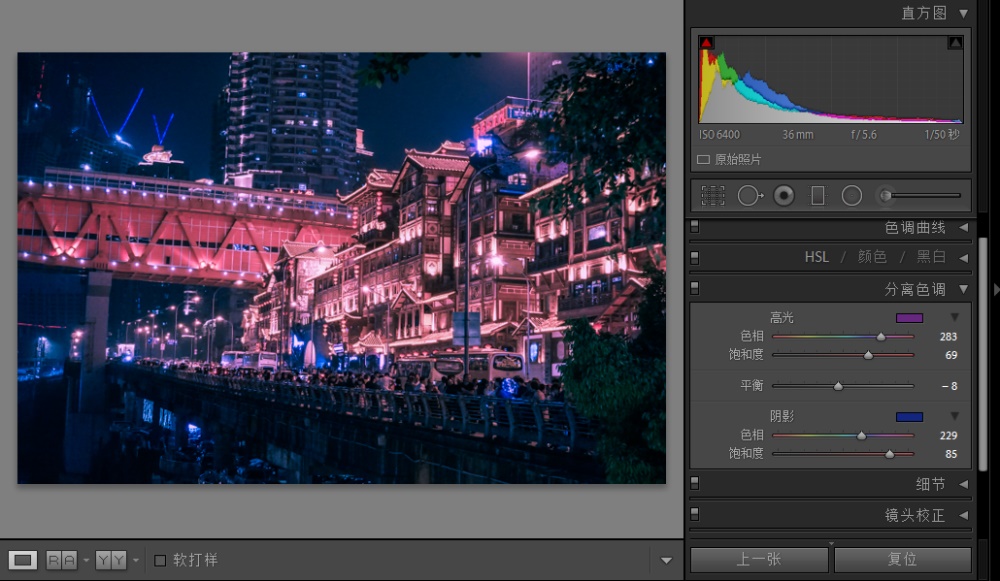Collapse the right panel group with edge arrow
The width and height of the screenshot is (1000, 581).
click(996, 290)
